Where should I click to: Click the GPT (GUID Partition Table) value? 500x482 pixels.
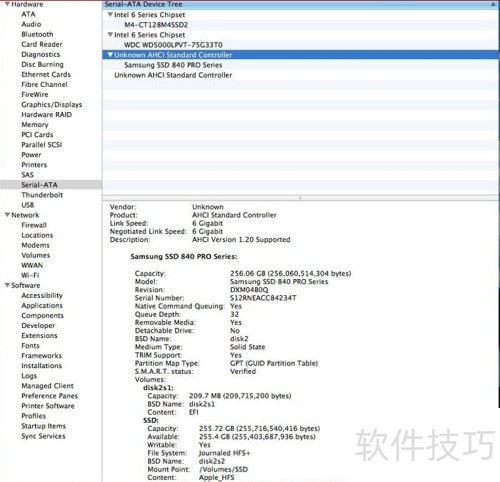[x=274, y=363]
